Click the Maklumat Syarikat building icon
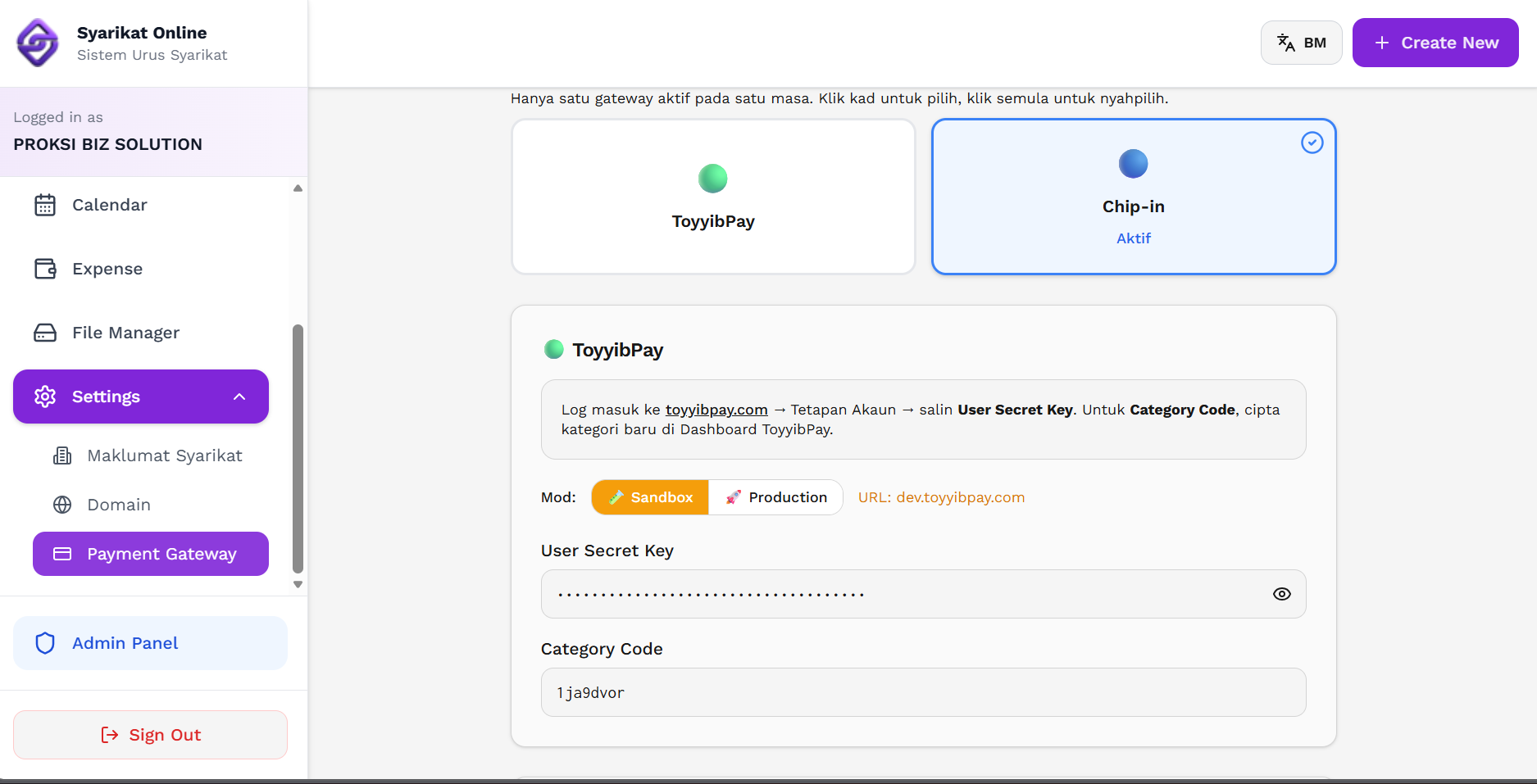The image size is (1537, 784). [x=62, y=455]
